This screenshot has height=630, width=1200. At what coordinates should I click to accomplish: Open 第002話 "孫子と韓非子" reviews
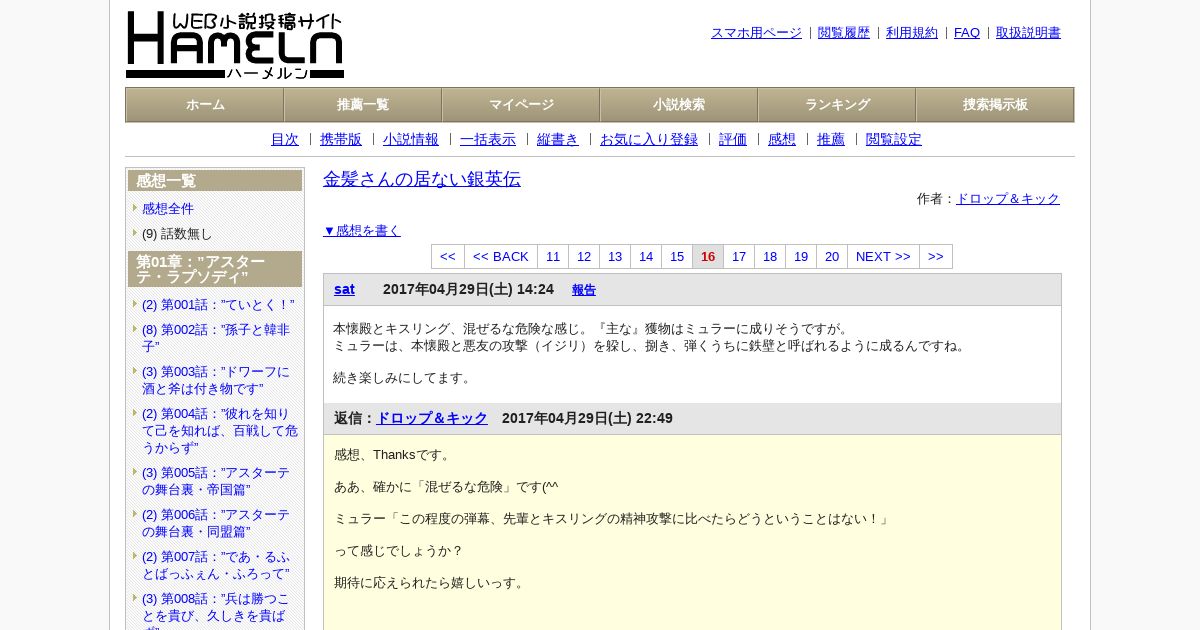click(x=216, y=338)
